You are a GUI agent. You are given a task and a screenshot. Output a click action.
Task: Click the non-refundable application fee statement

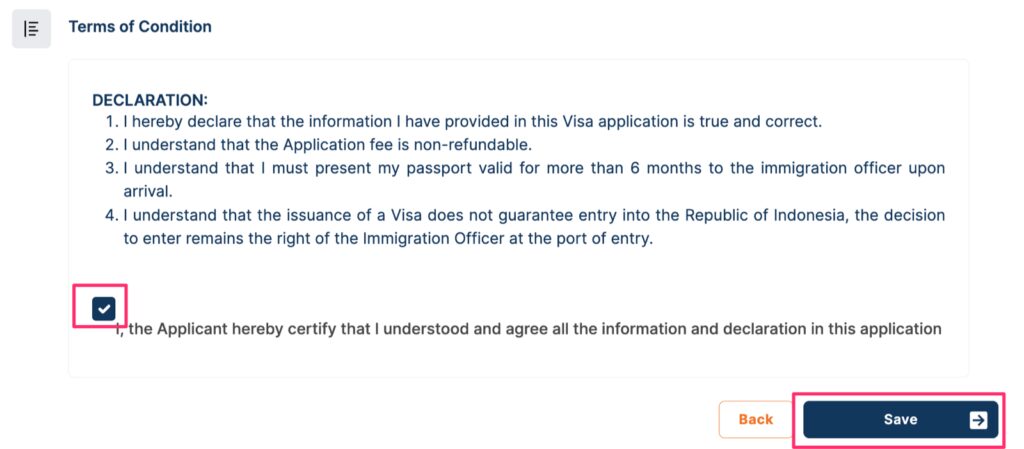coord(332,144)
